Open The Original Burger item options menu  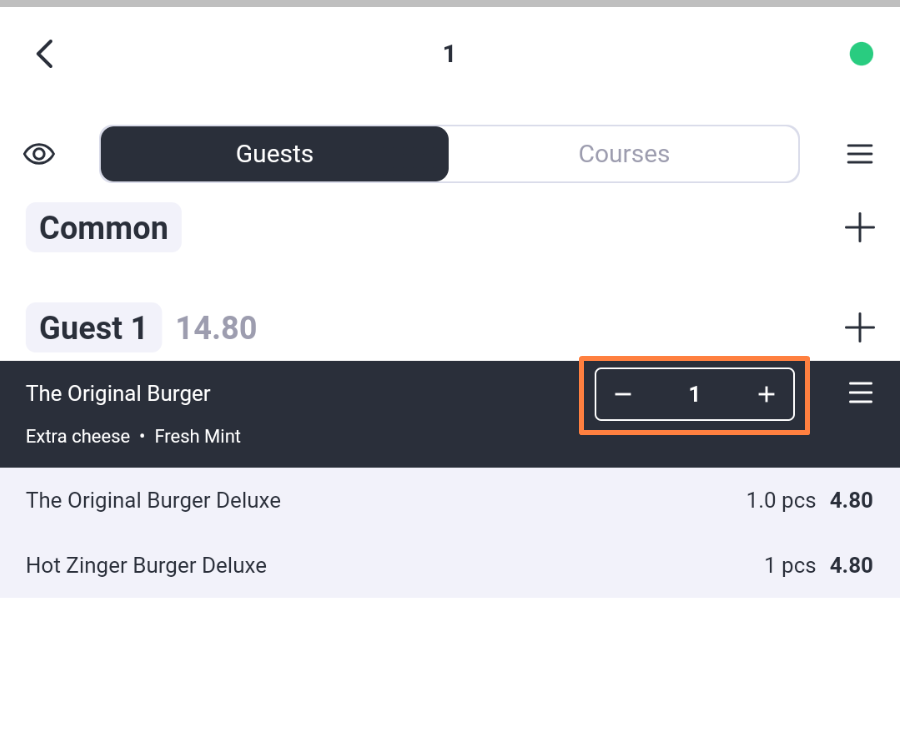click(860, 393)
